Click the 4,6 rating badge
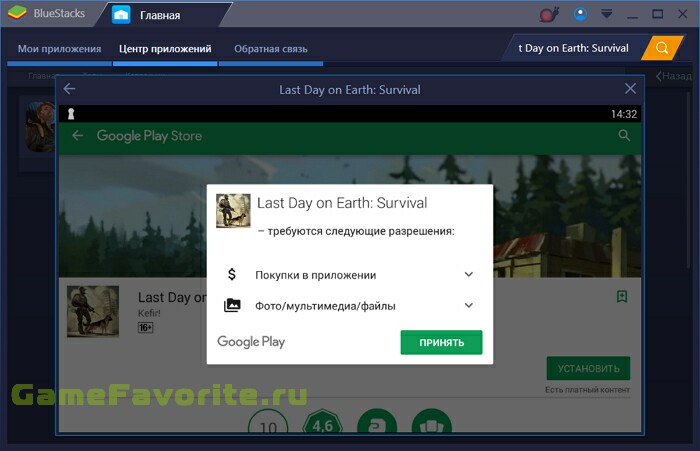The height and width of the screenshot is (451, 700). click(x=322, y=422)
